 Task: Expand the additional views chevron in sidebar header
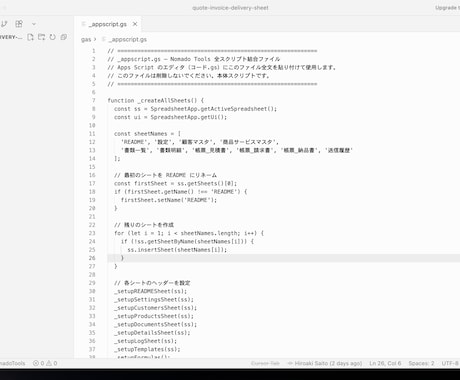click(34, 24)
